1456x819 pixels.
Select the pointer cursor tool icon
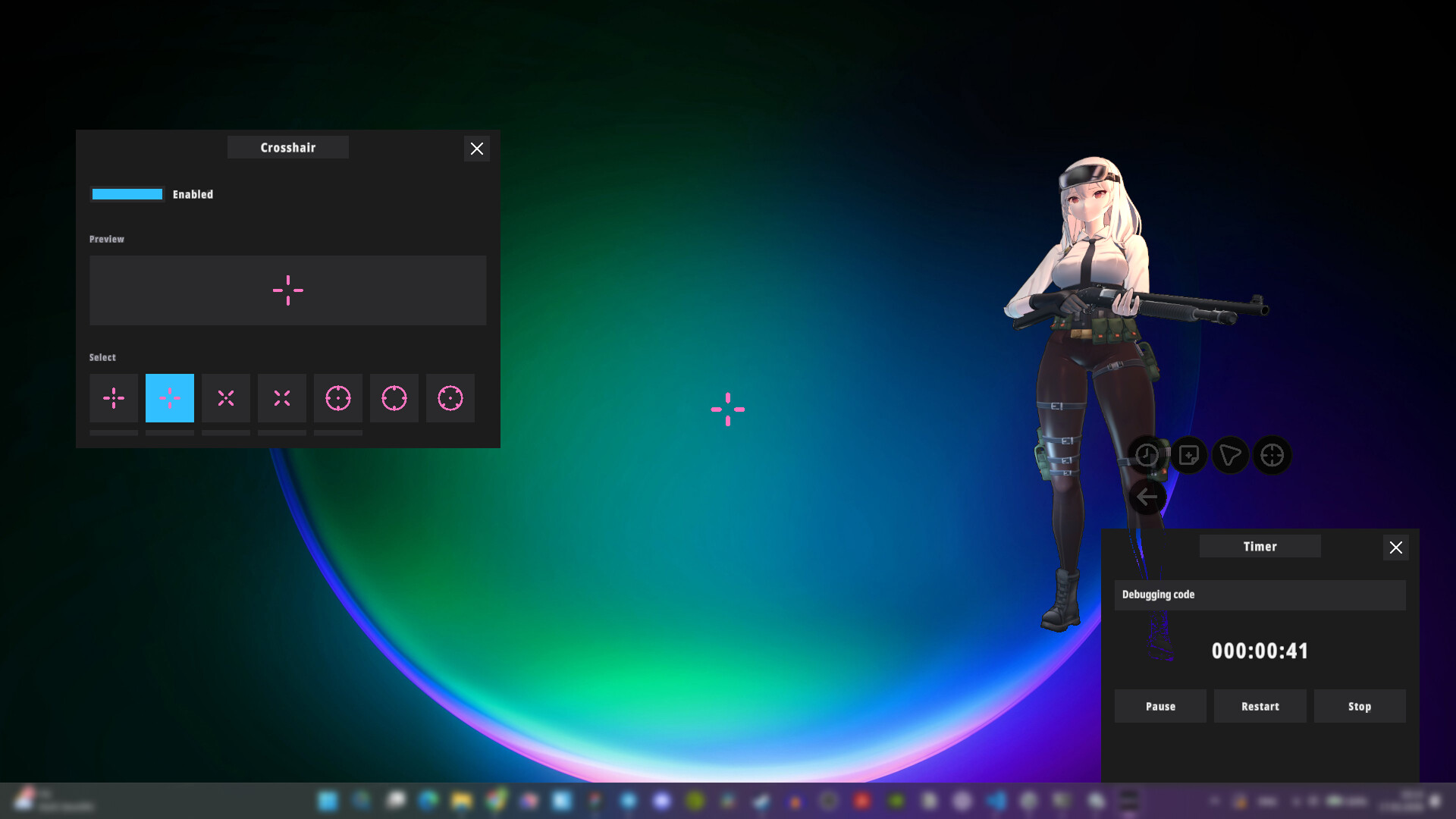click(1231, 455)
